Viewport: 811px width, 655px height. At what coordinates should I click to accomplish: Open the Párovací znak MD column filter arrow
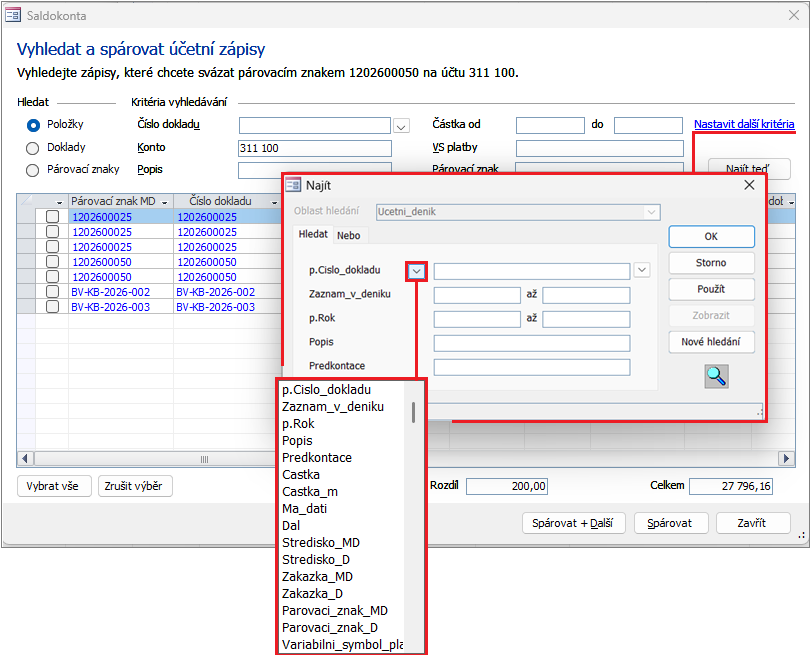pos(165,202)
